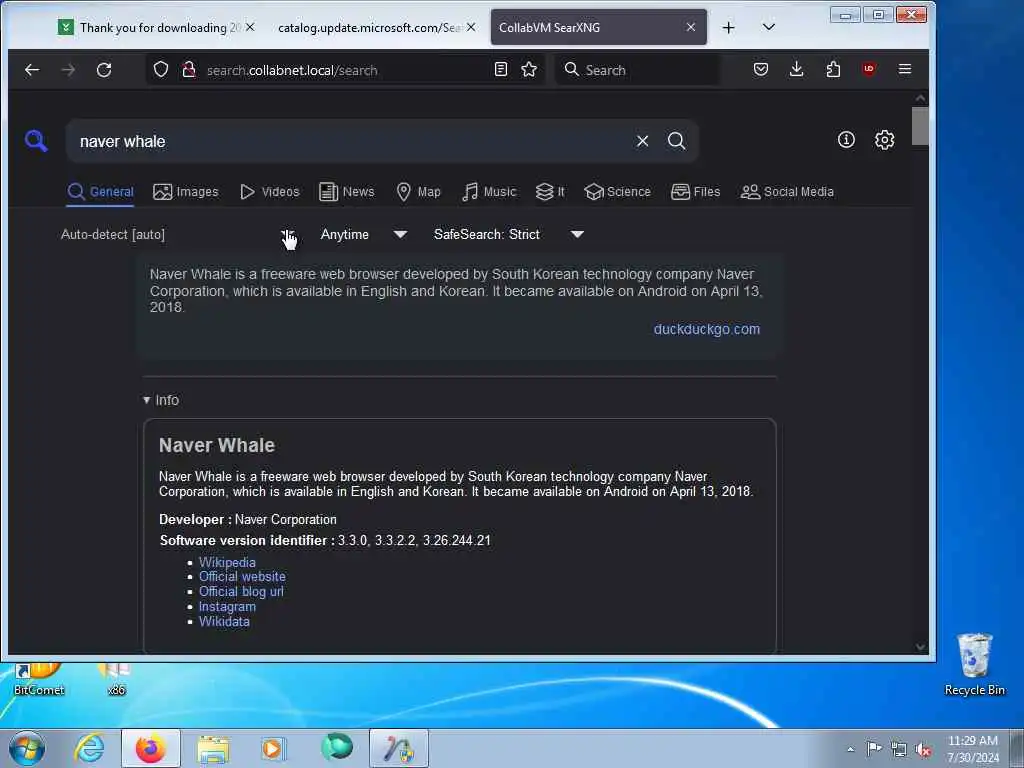Switch to the News category tab
Screen dimensions: 1024x768
347,192
